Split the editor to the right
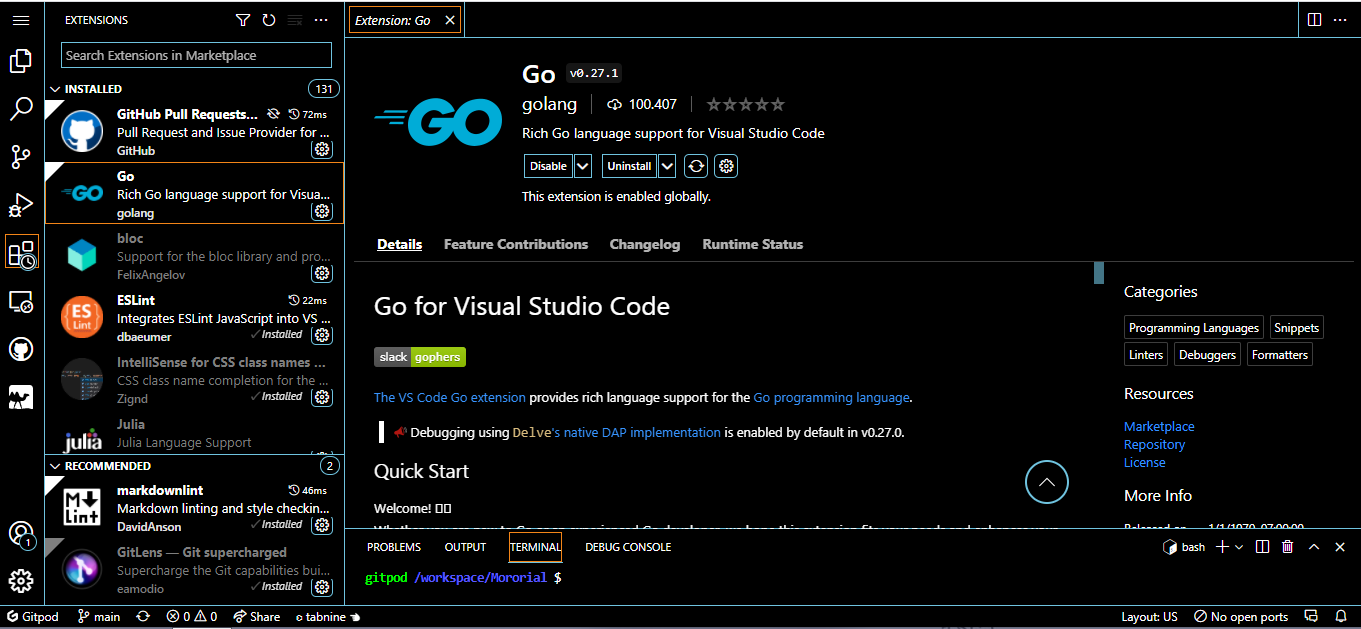The image size is (1361, 629). tap(1315, 20)
